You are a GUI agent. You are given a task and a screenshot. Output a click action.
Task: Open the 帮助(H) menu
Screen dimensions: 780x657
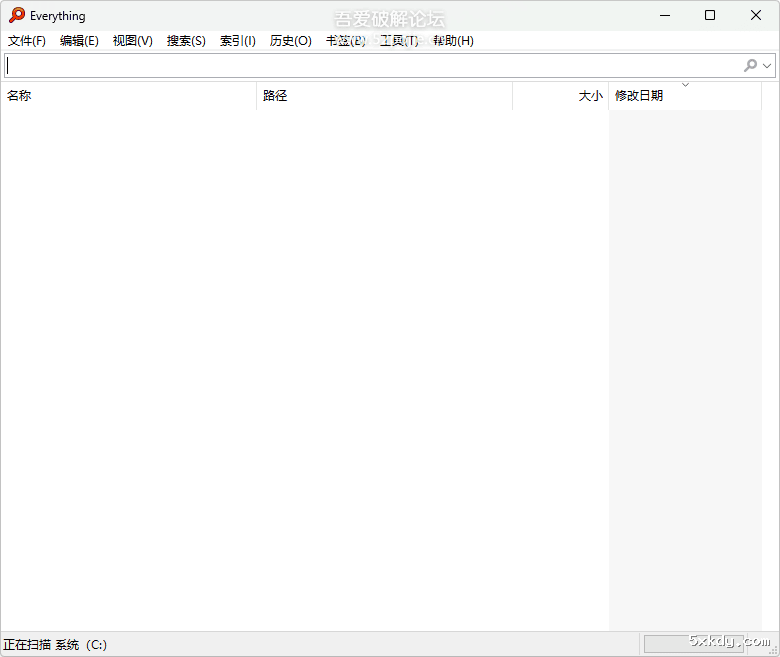pyautogui.click(x=453, y=41)
